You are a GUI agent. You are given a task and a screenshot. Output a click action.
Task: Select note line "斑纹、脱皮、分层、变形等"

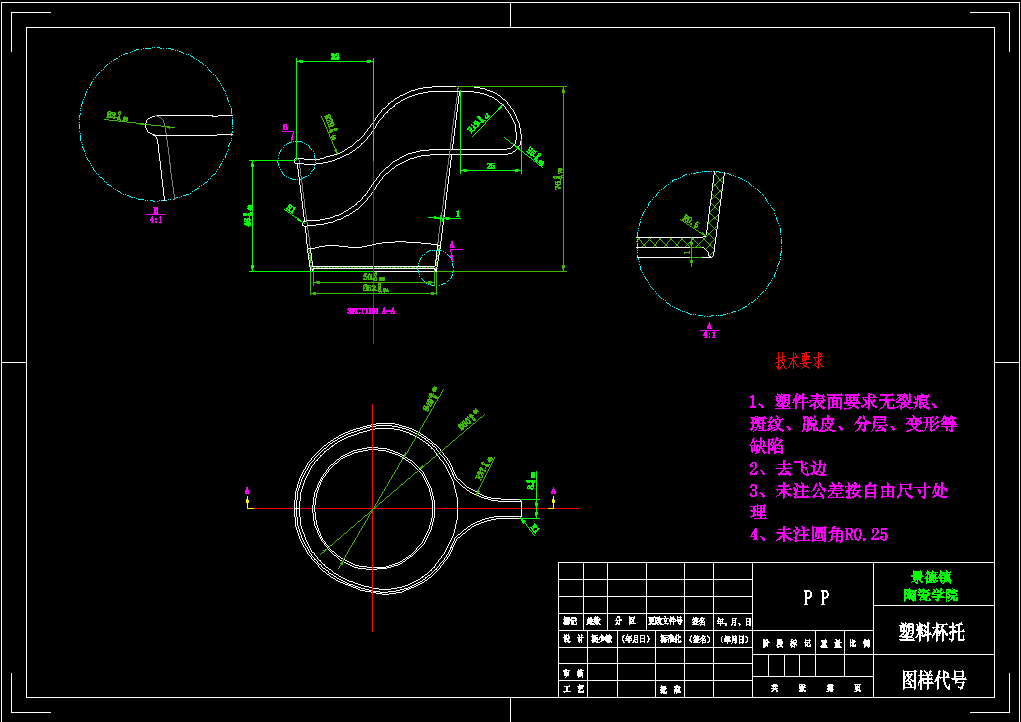pyautogui.click(x=853, y=424)
